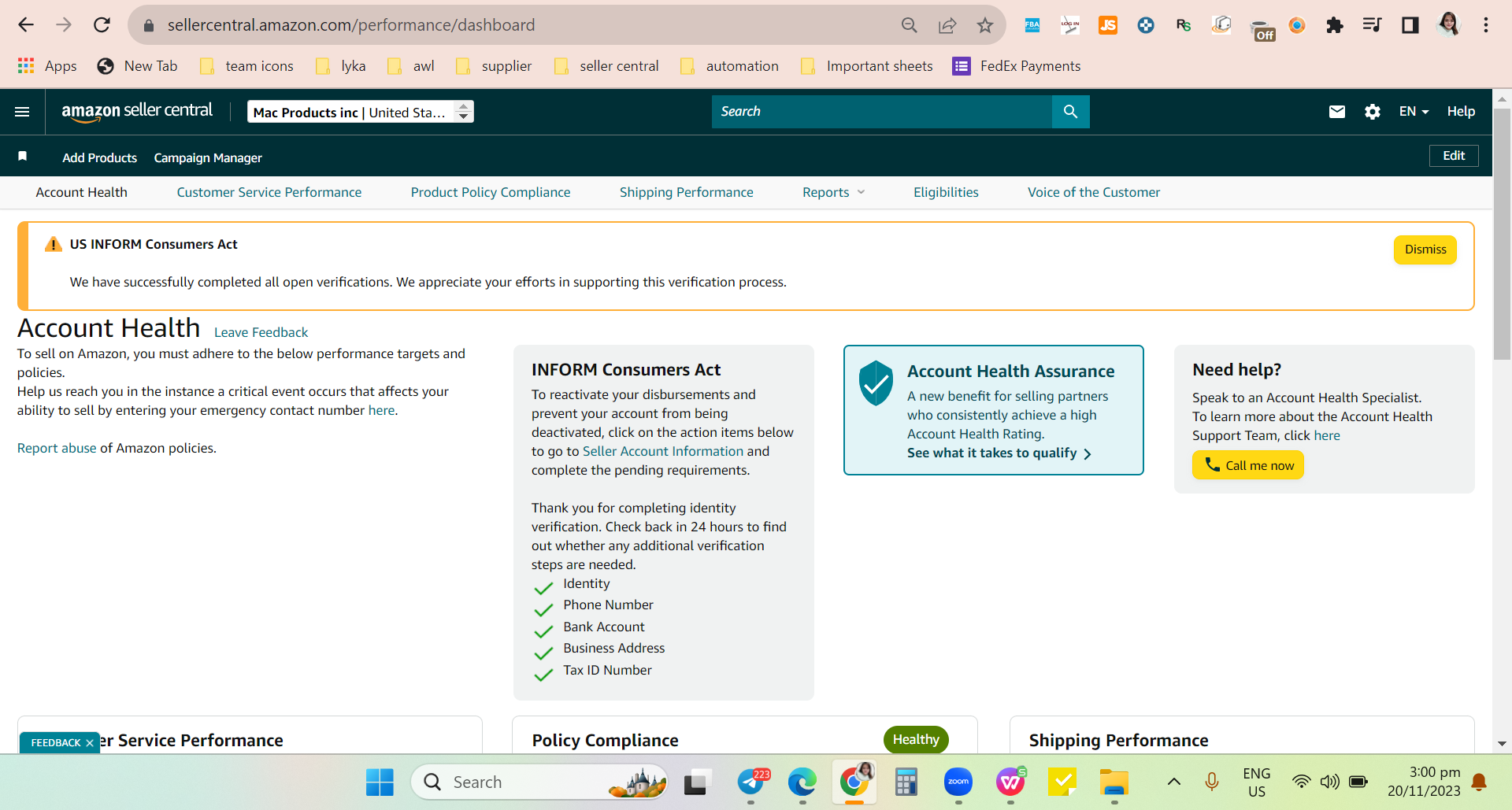Click the bookmark flag icon in favorites bar
The image size is (1512, 810).
23,157
